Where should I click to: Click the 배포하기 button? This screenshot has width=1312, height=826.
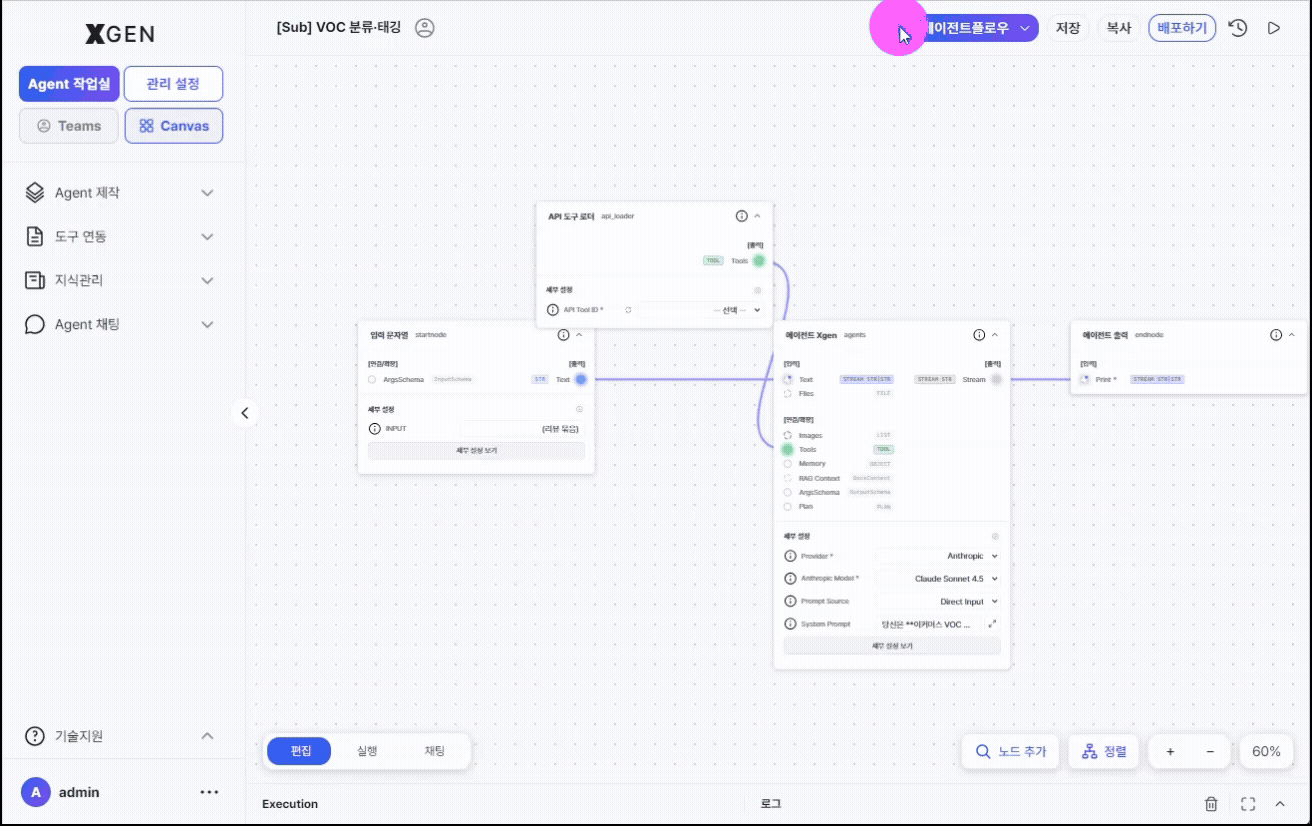(1182, 28)
